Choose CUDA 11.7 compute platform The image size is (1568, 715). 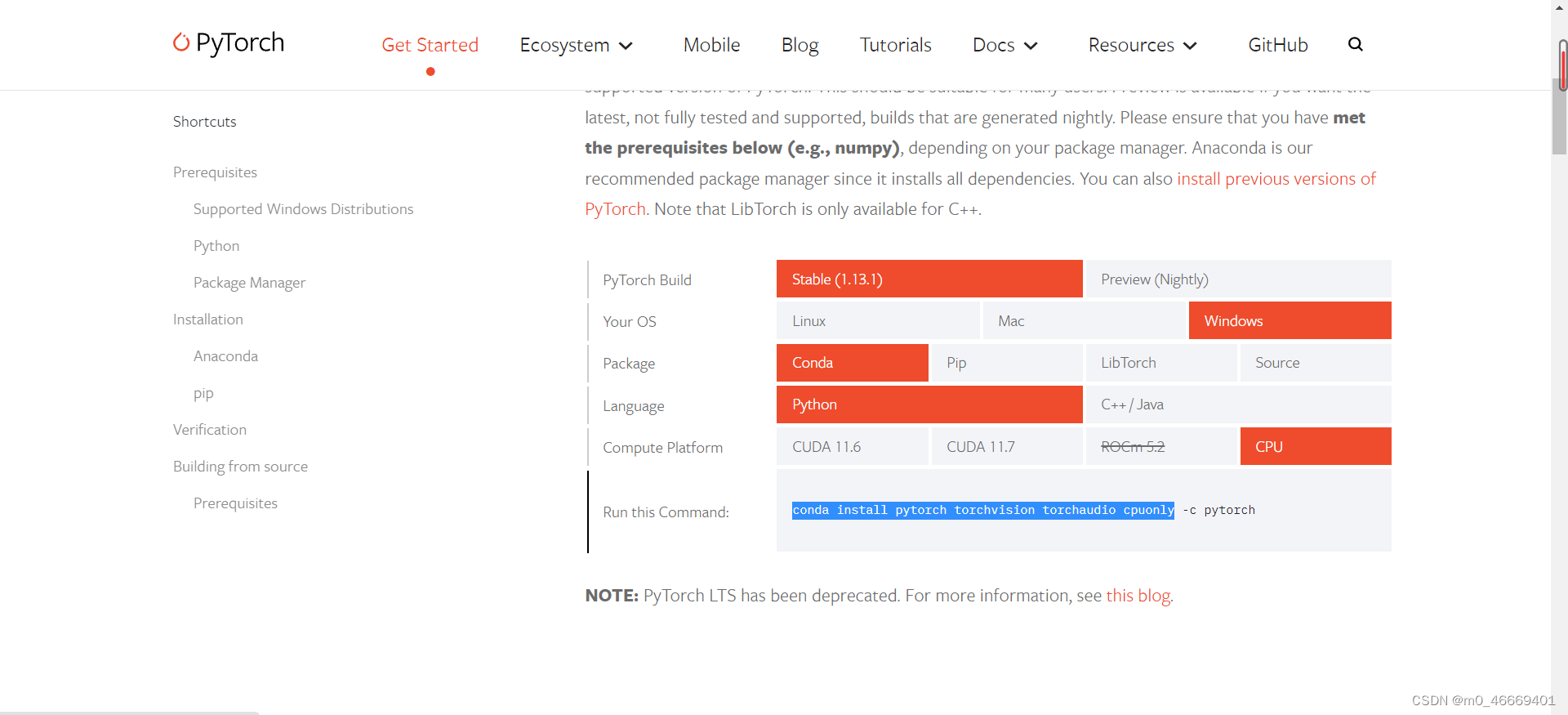click(x=1007, y=446)
